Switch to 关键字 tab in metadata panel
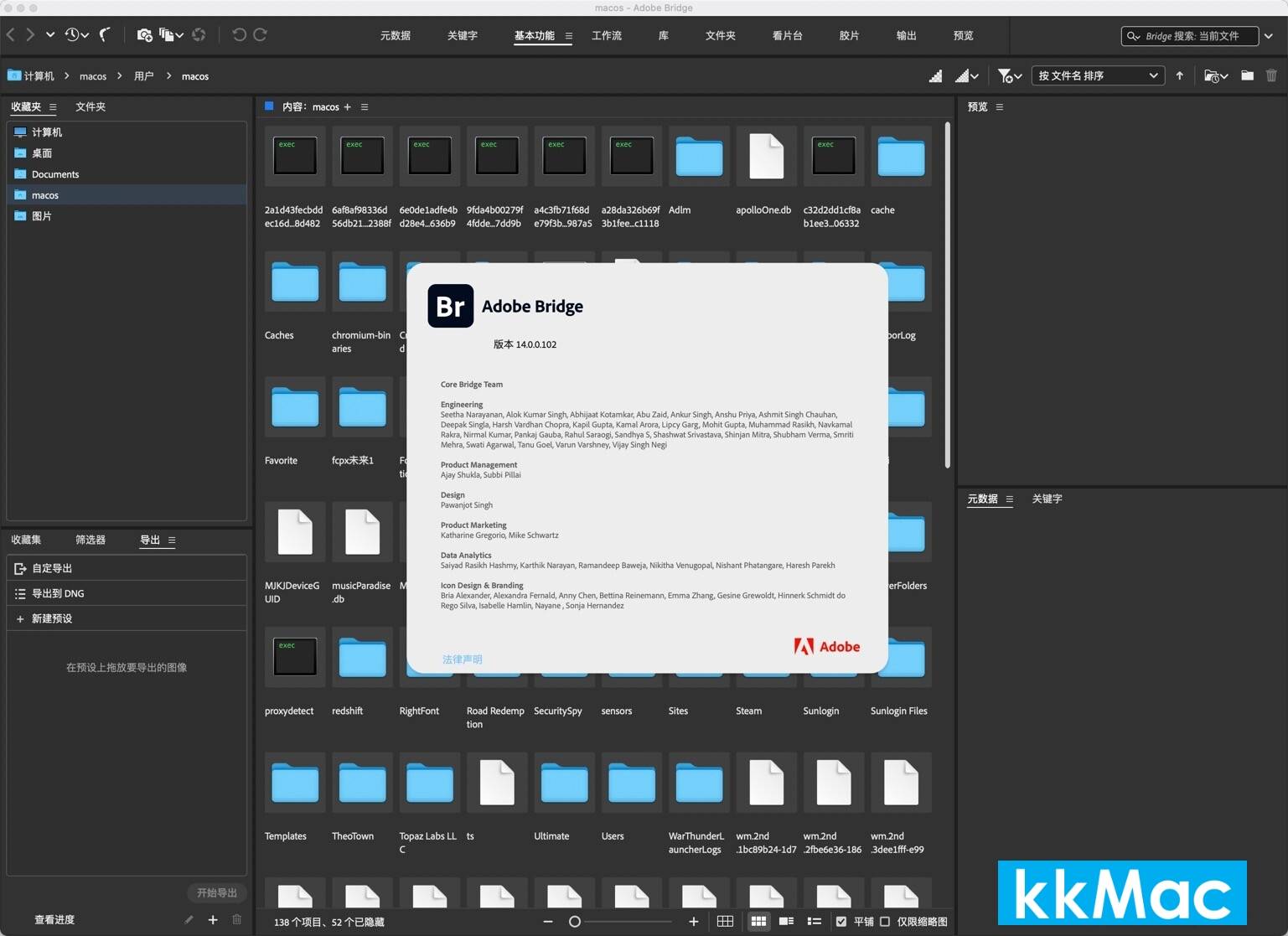 (x=1047, y=499)
